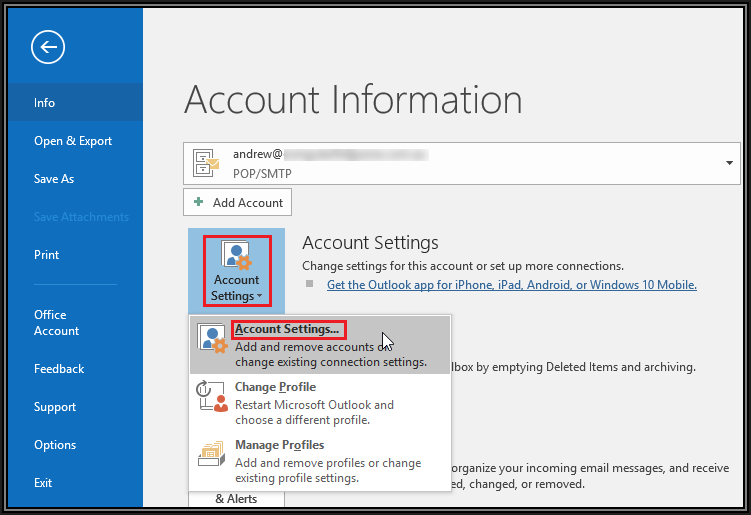Click the greyed-out Save Attachments item
This screenshot has width=751, height=515.
pos(81,217)
